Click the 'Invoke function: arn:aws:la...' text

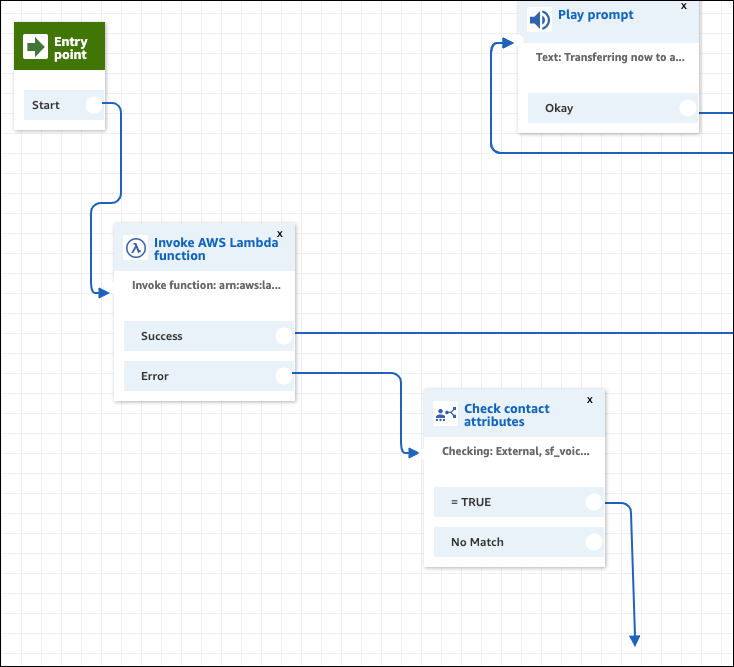pos(206,285)
